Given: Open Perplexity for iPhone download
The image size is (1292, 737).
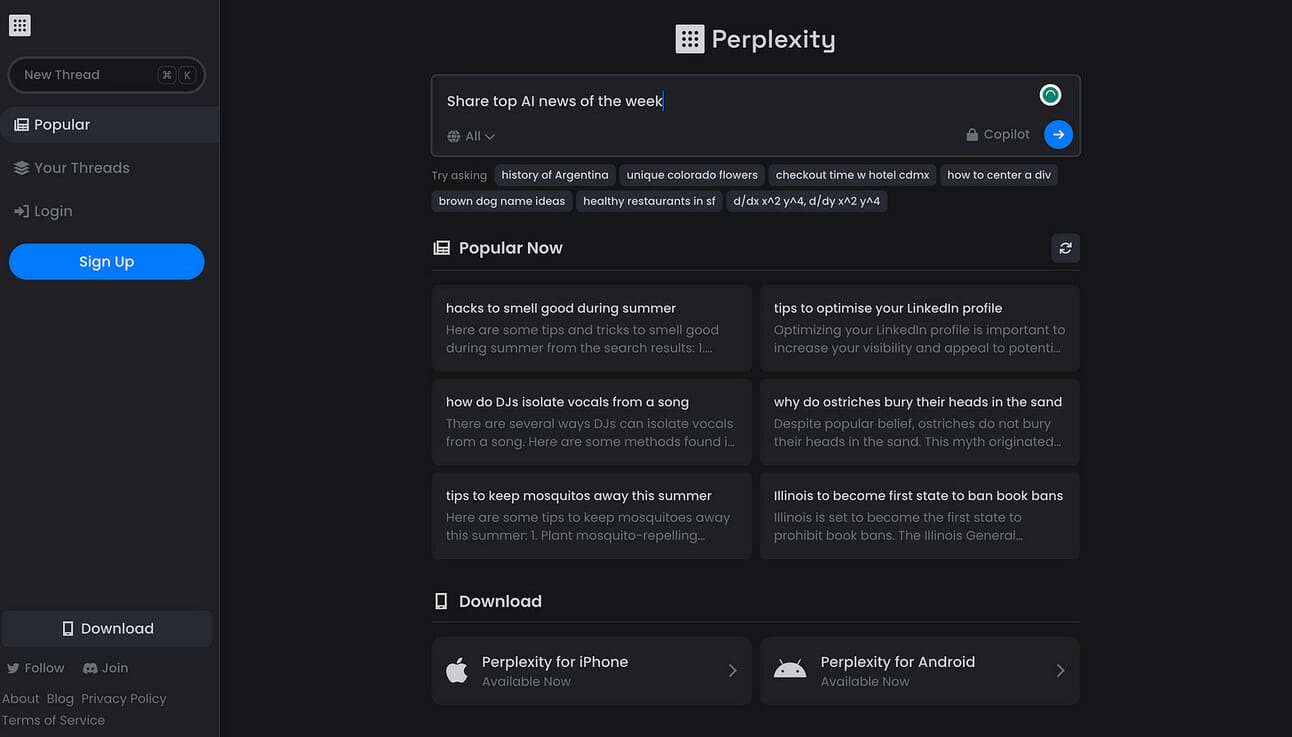Looking at the screenshot, I should 591,671.
